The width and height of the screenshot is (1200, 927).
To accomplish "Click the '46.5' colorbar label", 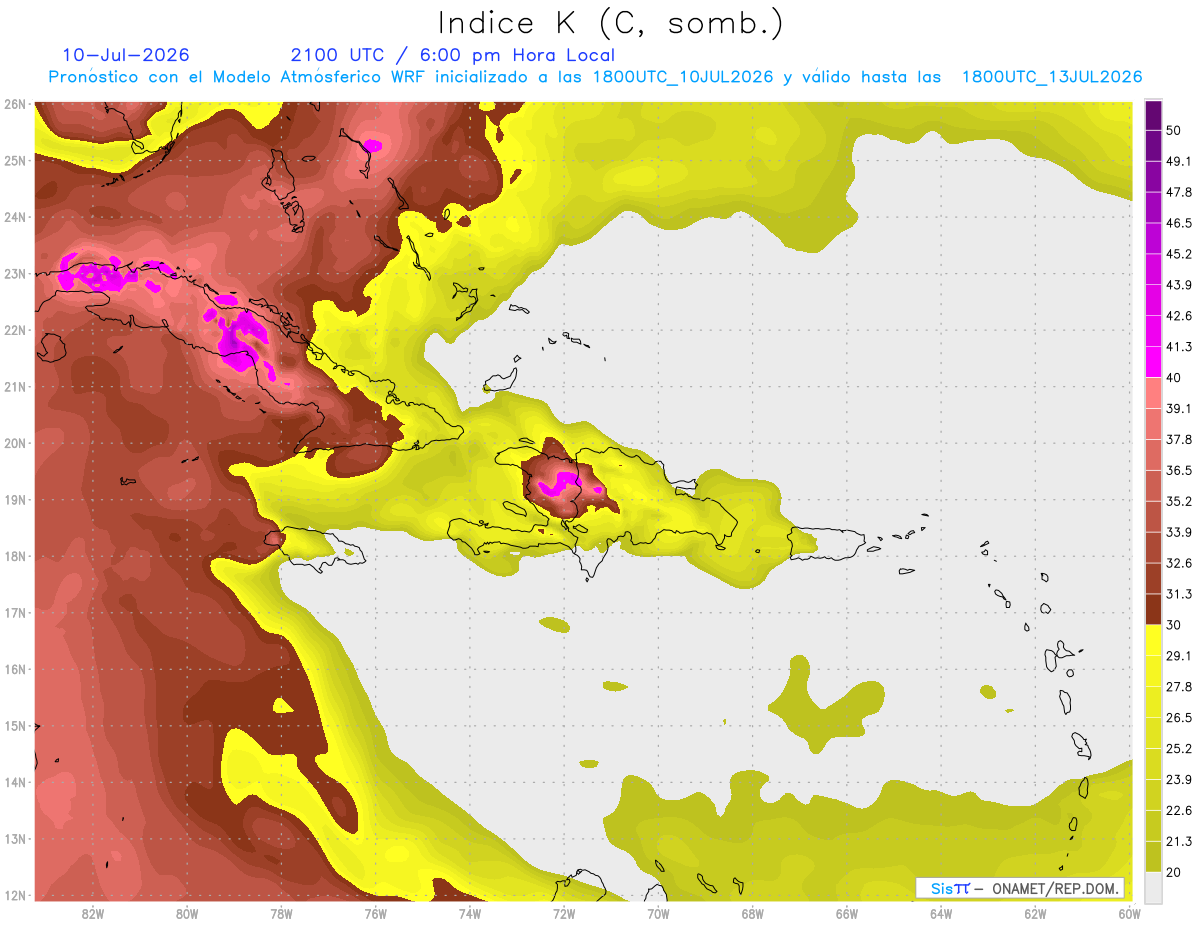I will pyautogui.click(x=1179, y=223).
